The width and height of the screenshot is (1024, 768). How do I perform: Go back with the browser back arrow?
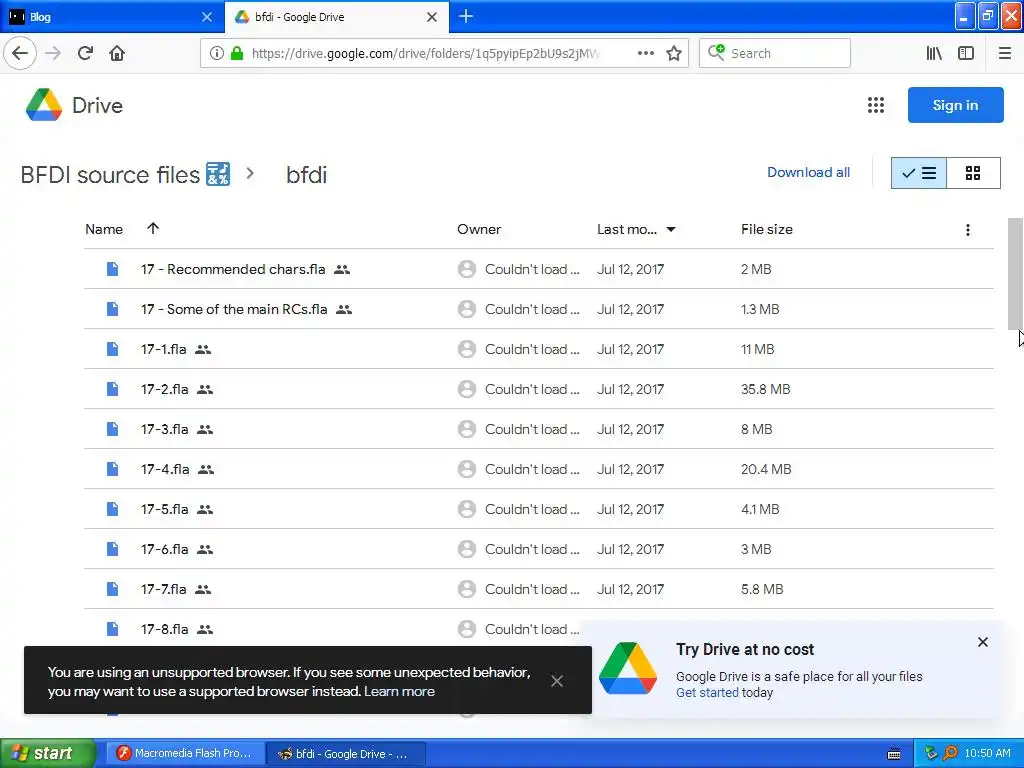(x=20, y=53)
